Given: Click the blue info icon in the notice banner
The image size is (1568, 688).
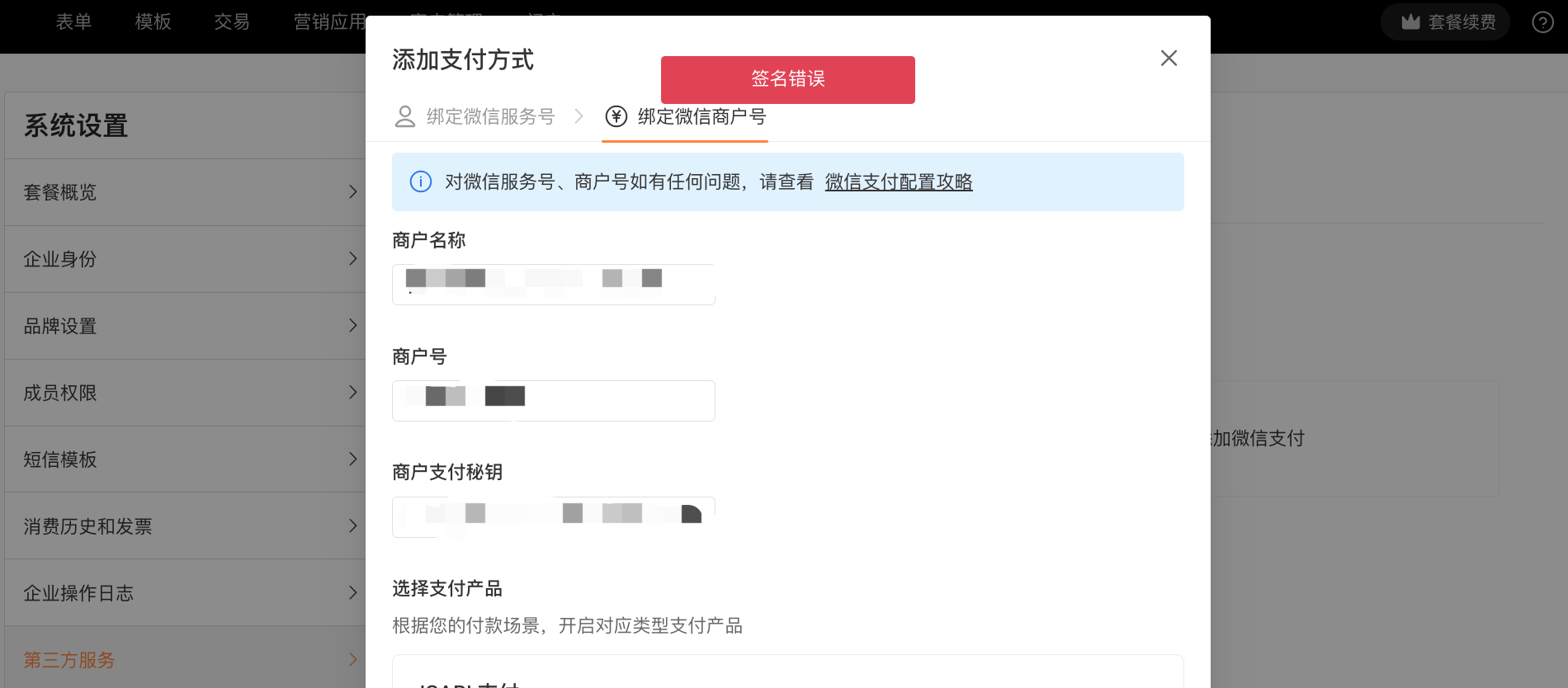Looking at the screenshot, I should [421, 181].
